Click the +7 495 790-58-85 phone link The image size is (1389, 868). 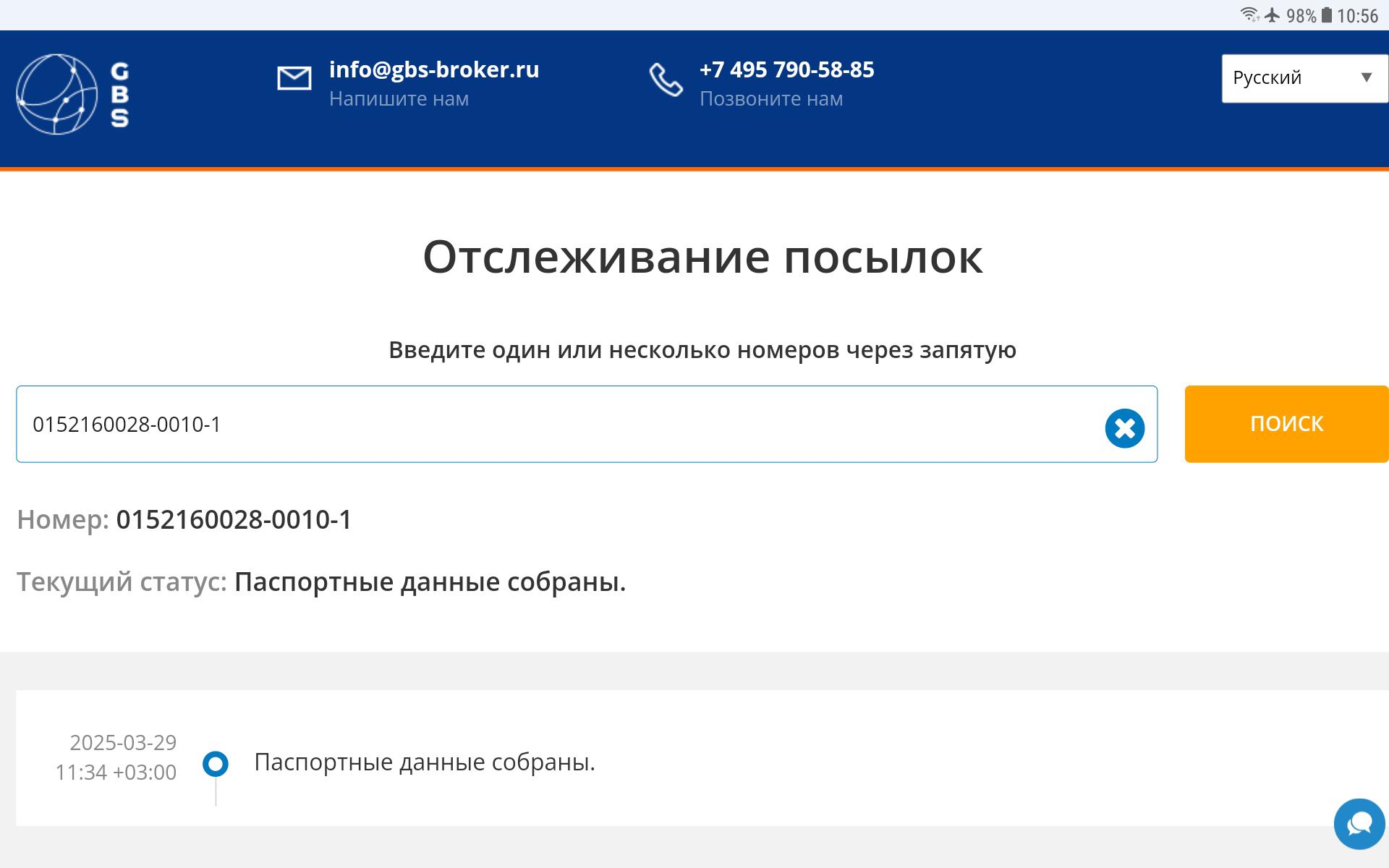click(x=786, y=69)
